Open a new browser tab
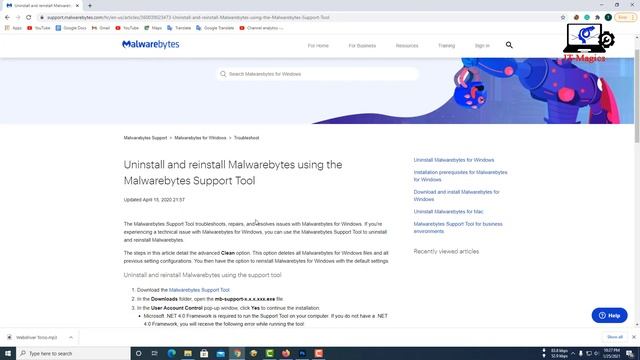The image size is (640, 360). click(90, 6)
